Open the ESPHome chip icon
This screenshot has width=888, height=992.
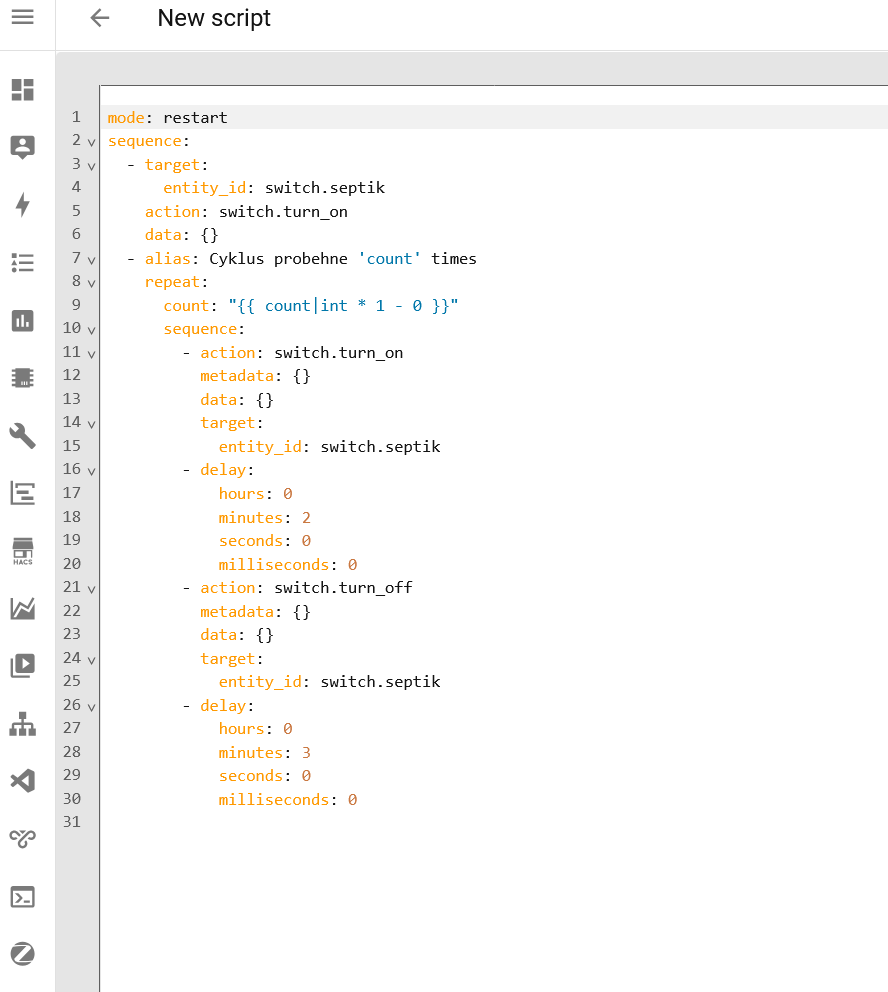tap(22, 378)
